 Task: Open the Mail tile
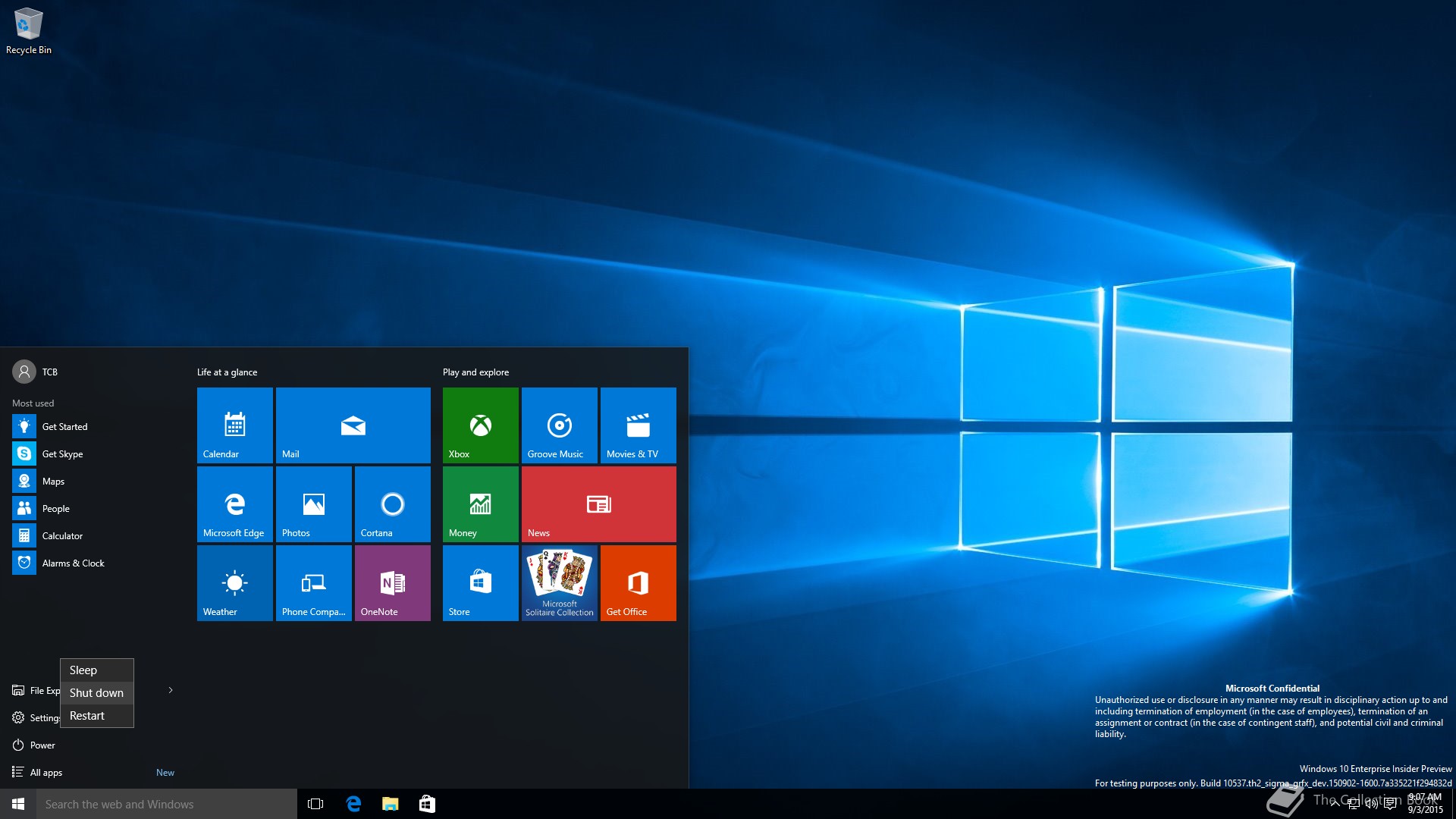[353, 425]
